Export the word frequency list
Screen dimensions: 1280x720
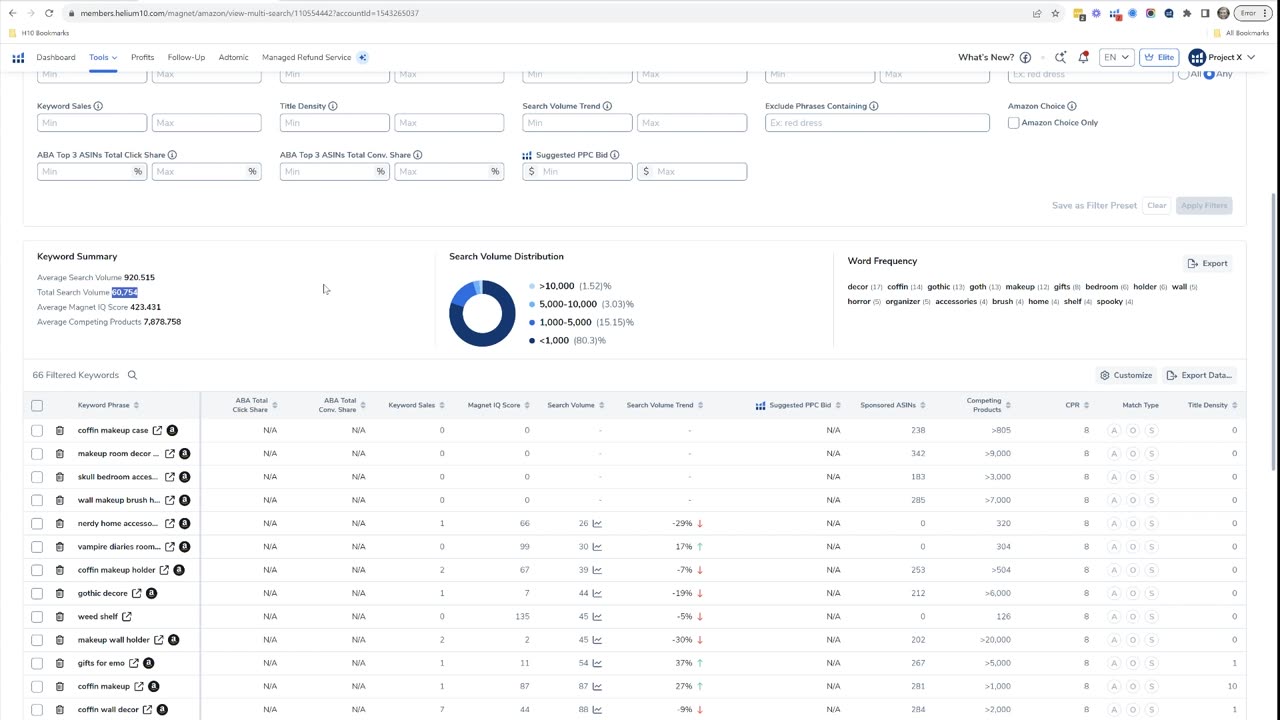pyautogui.click(x=1208, y=263)
